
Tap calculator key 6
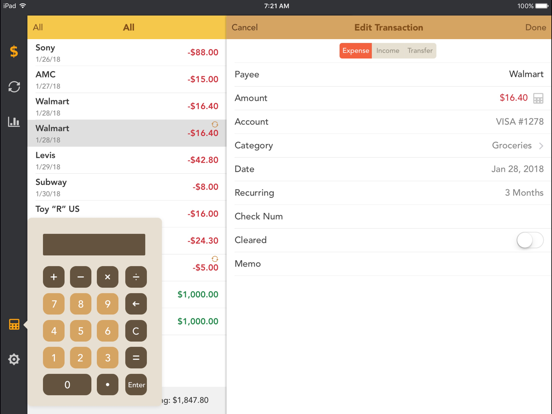click(x=108, y=331)
